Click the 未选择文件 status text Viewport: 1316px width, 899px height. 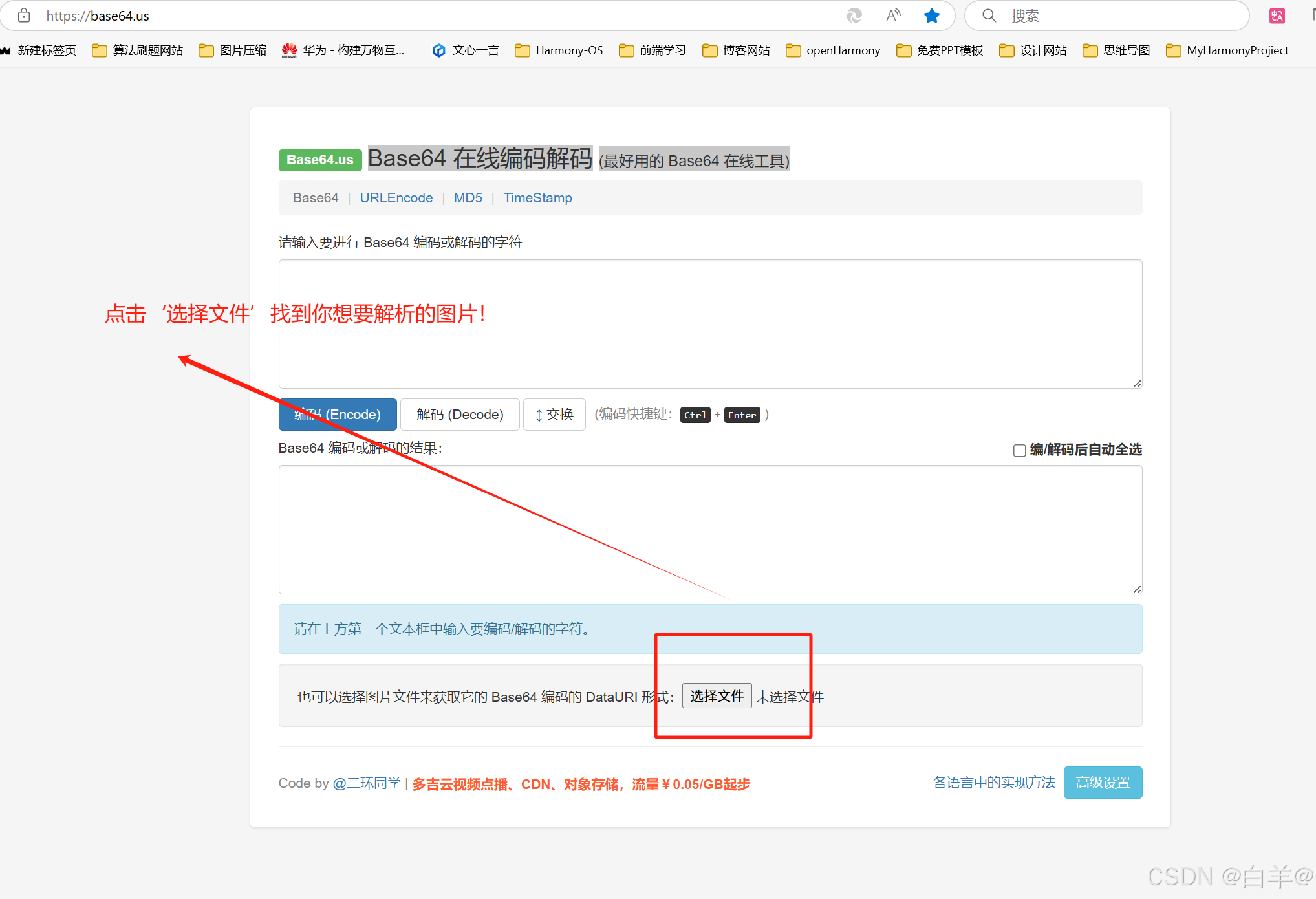pos(790,697)
